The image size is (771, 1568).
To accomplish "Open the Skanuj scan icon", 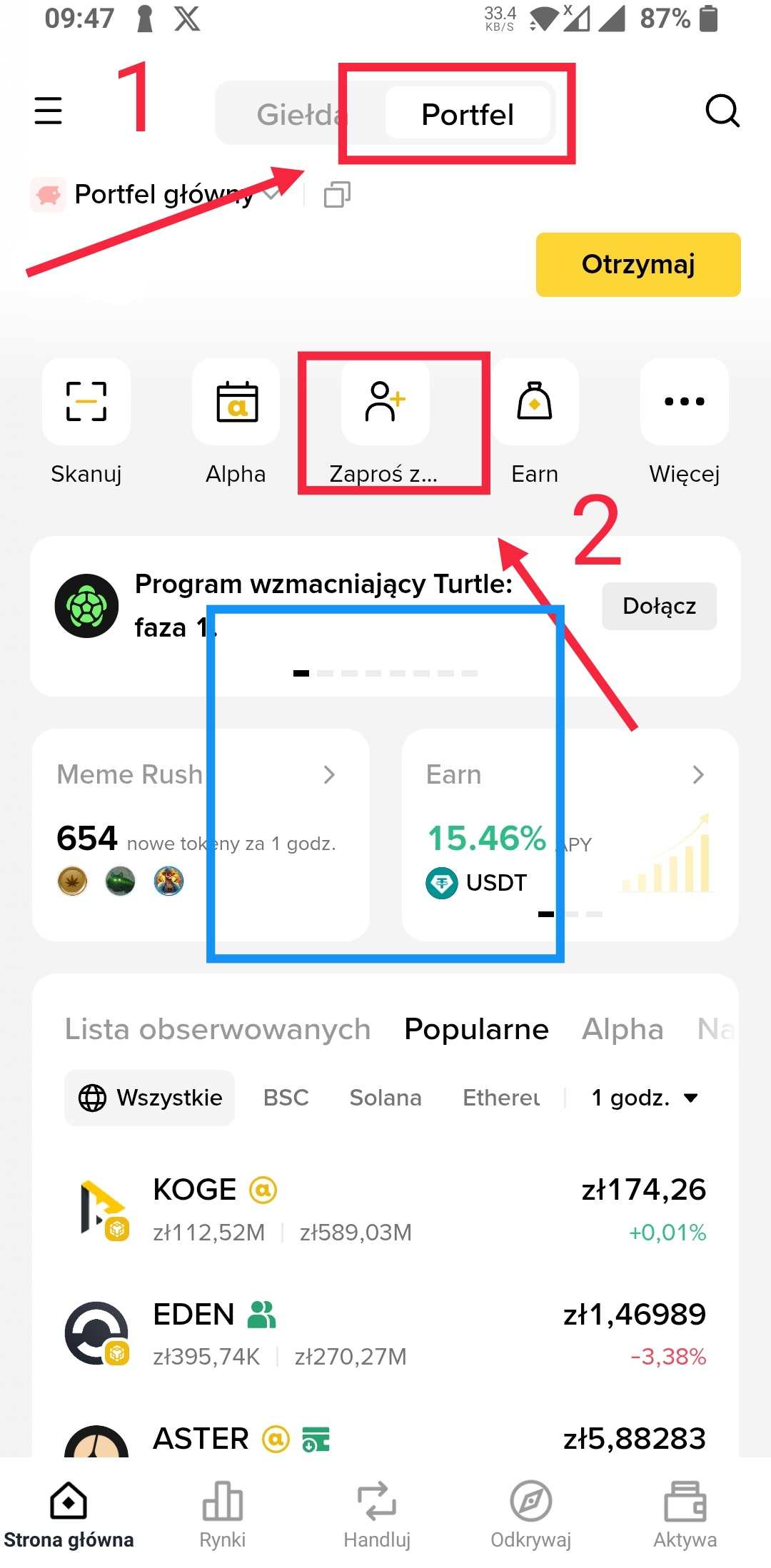I will tap(86, 401).
